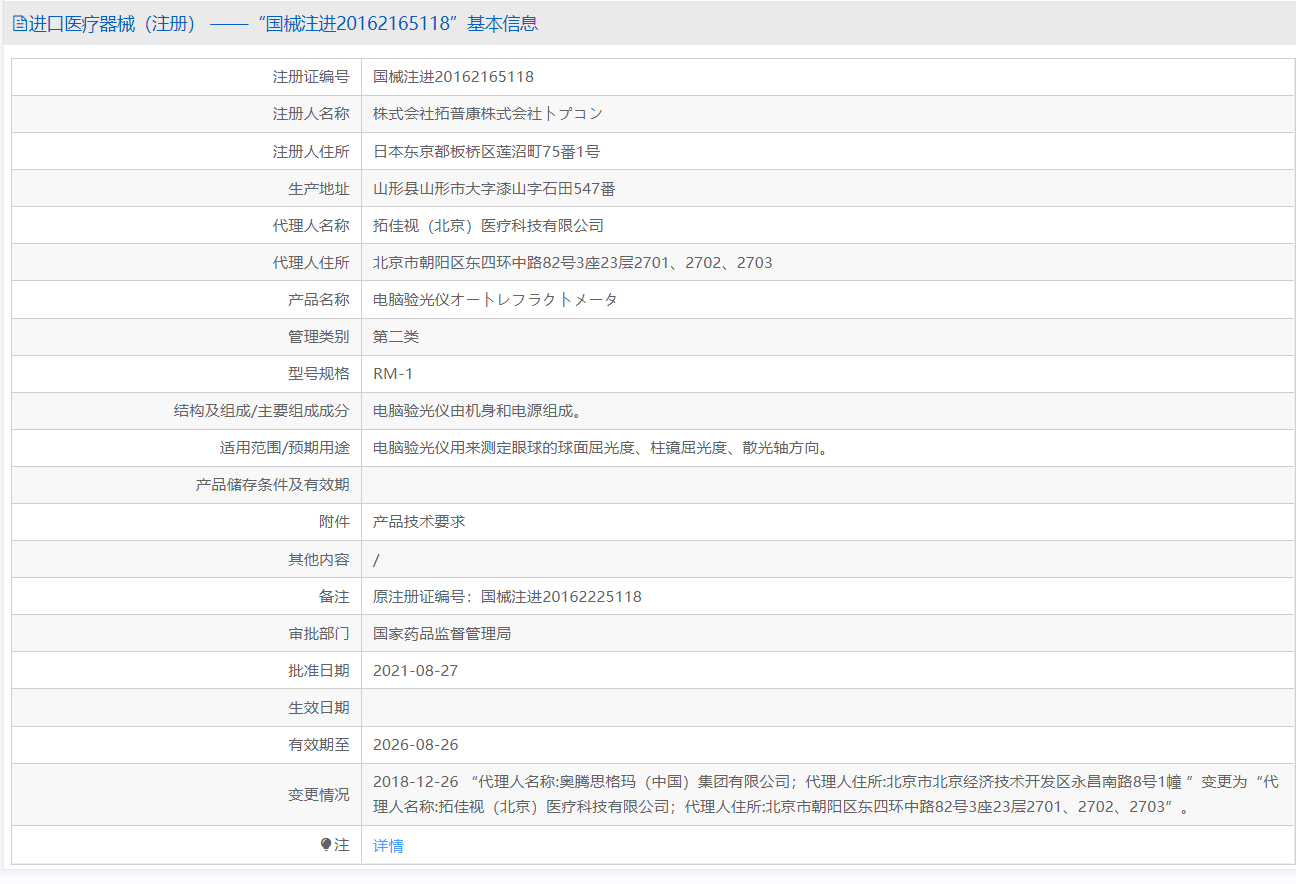Click management category value 第二类

tap(396, 337)
